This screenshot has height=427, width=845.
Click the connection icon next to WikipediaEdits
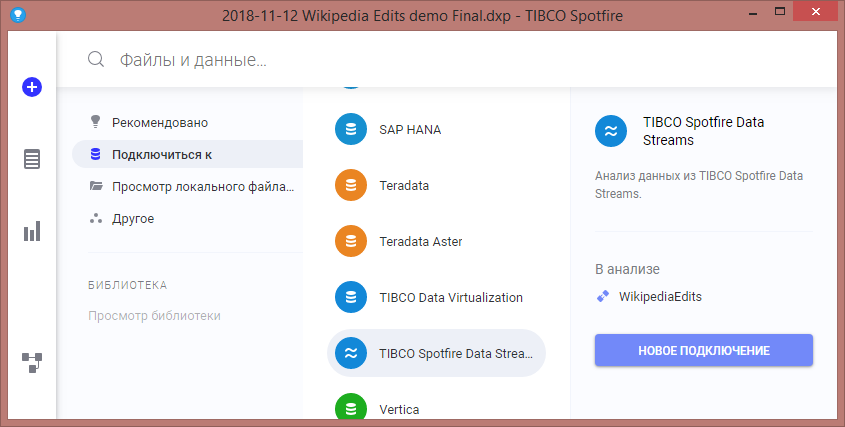(x=603, y=296)
